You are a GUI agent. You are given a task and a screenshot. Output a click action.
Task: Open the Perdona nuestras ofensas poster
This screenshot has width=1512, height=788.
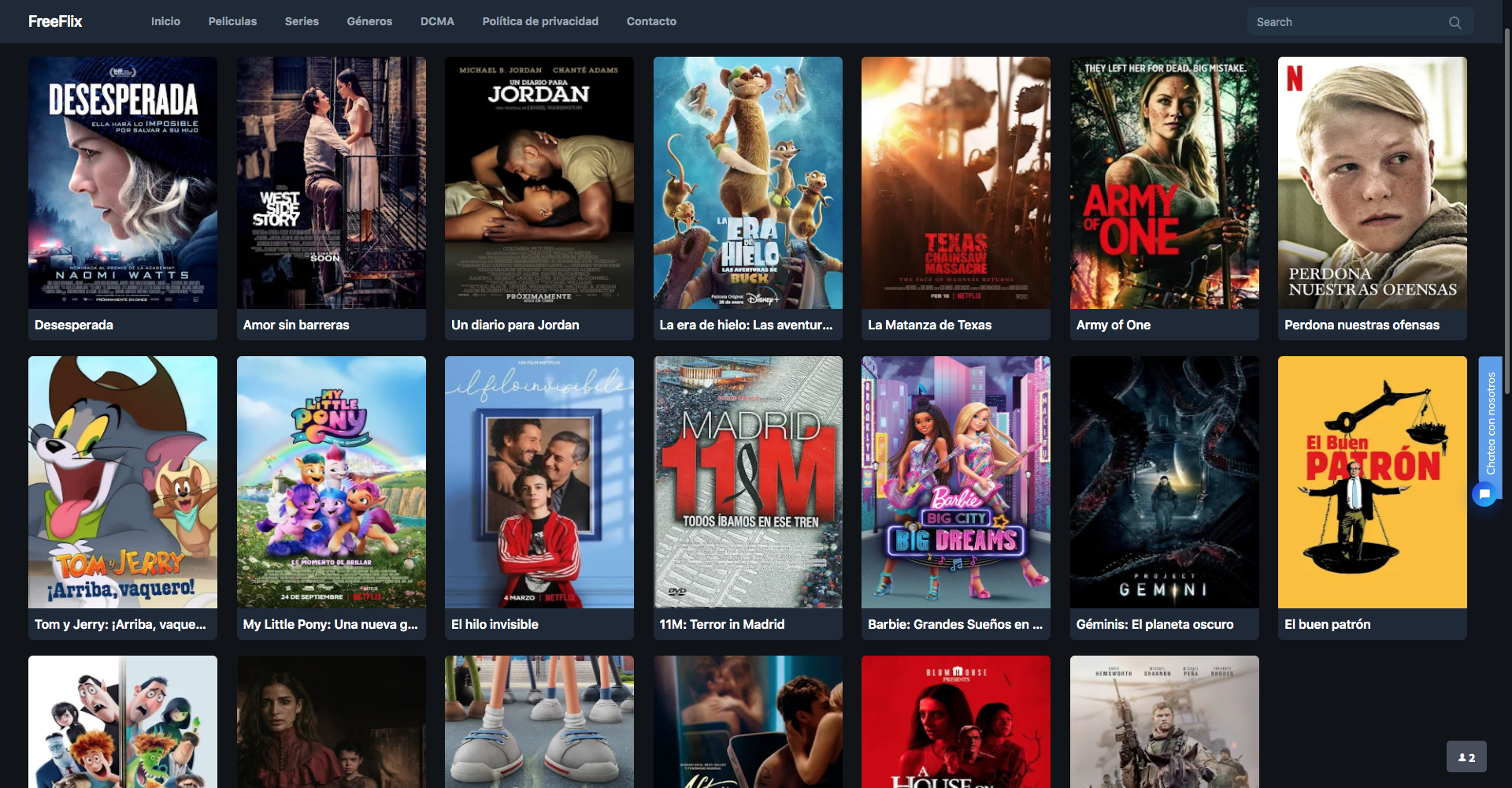1373,183
